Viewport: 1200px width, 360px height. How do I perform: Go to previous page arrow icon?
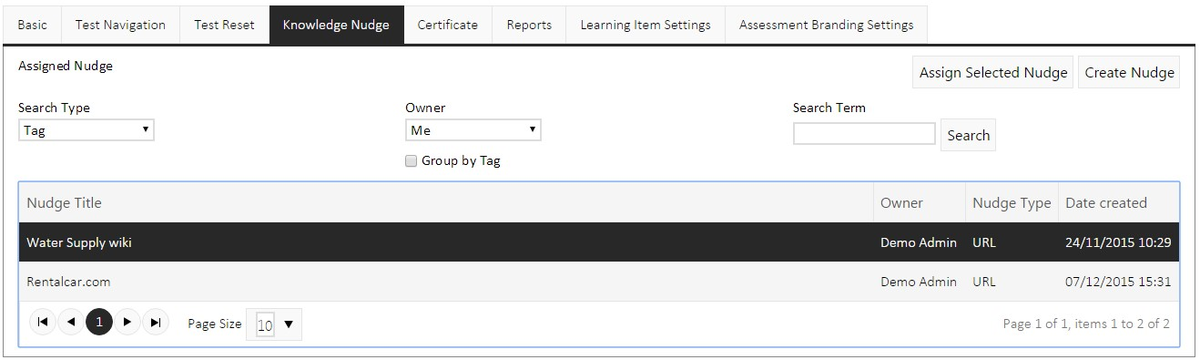pyautogui.click(x=71, y=322)
